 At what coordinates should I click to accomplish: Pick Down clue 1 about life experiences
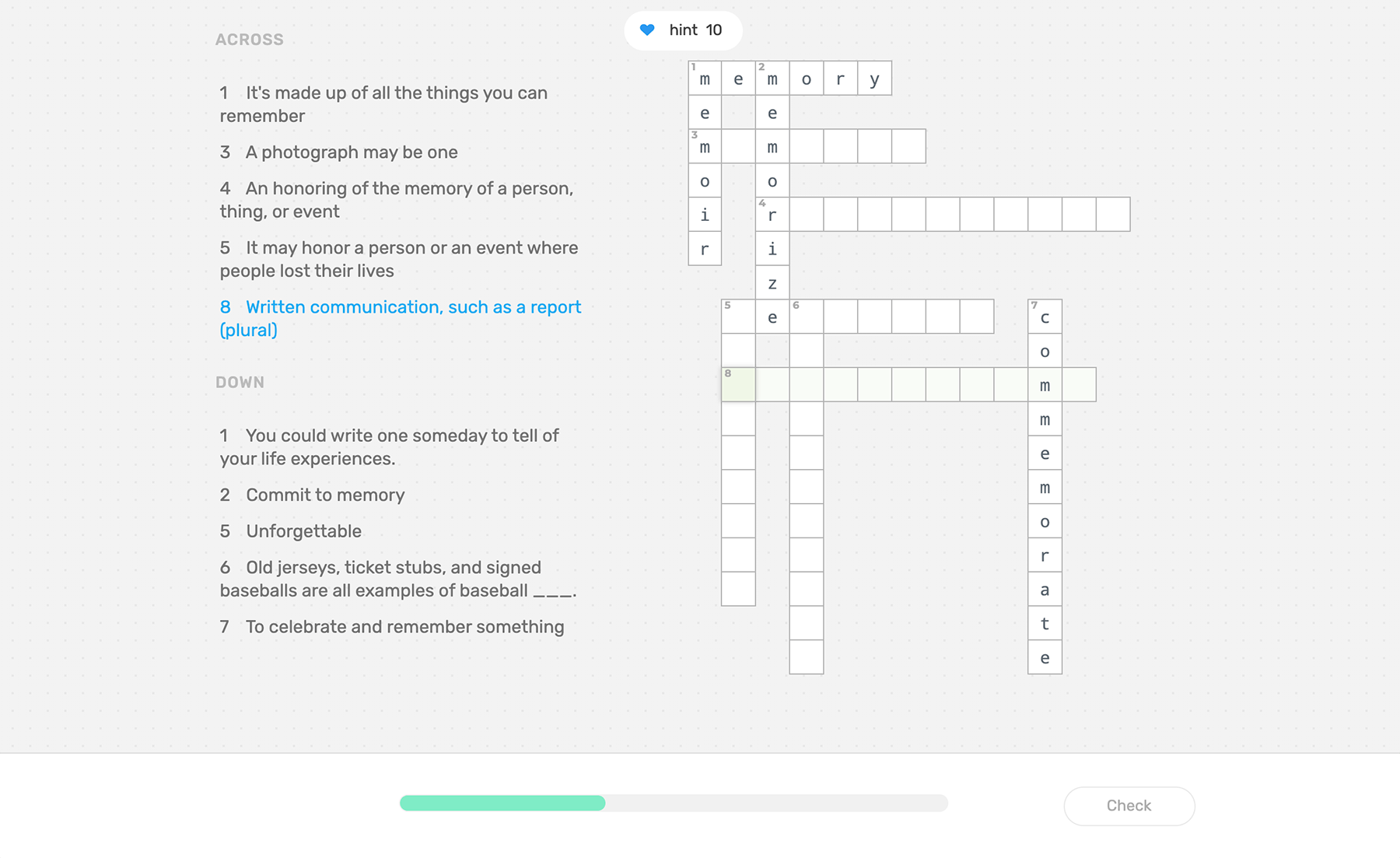point(389,447)
